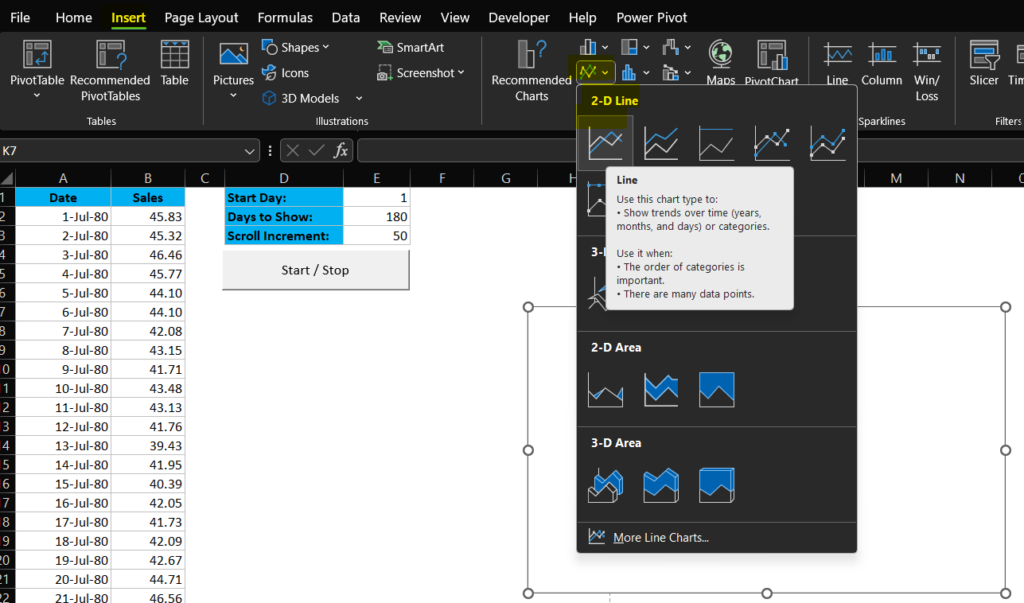Expand the Name Box dropdown arrow

[x=249, y=152]
